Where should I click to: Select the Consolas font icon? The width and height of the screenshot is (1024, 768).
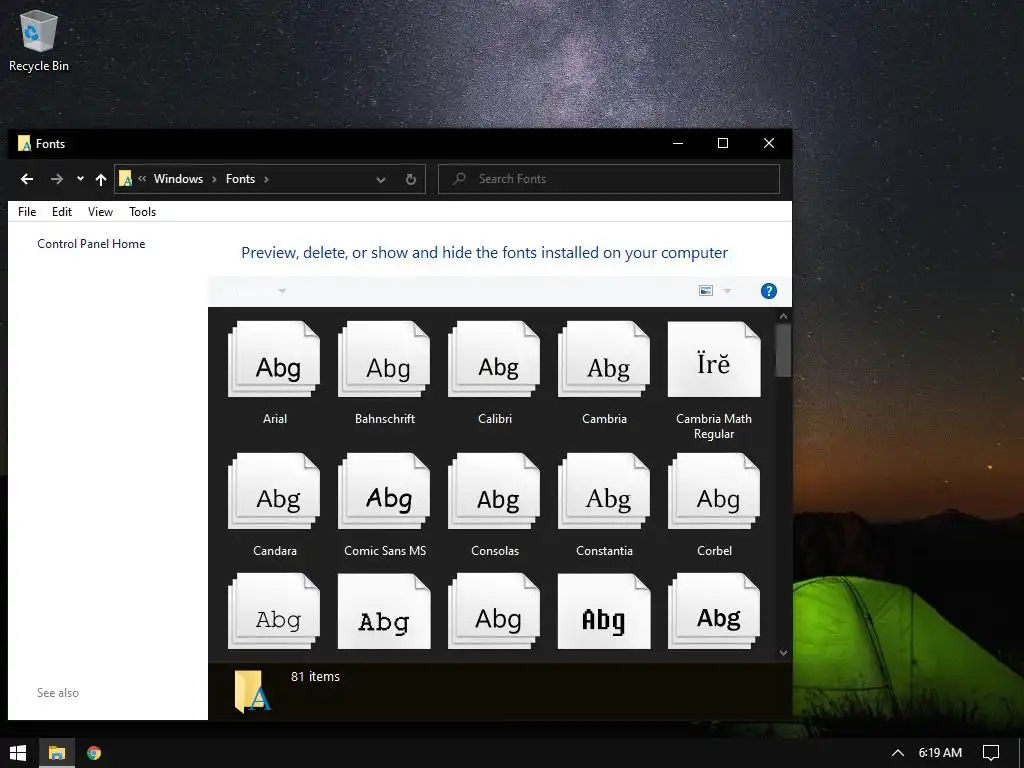pos(494,491)
